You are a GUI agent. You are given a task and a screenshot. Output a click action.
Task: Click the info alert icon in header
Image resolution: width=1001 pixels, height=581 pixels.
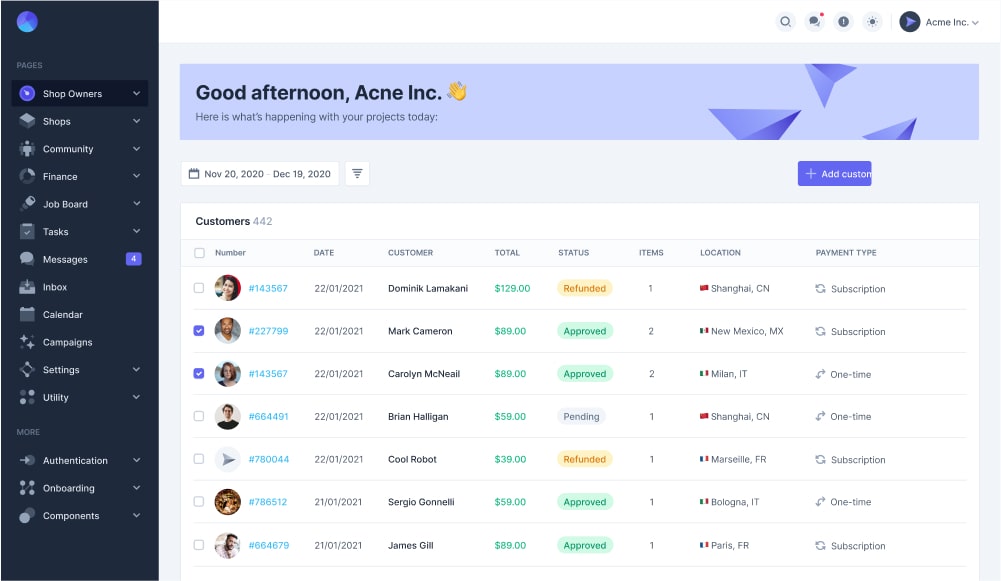click(x=844, y=22)
